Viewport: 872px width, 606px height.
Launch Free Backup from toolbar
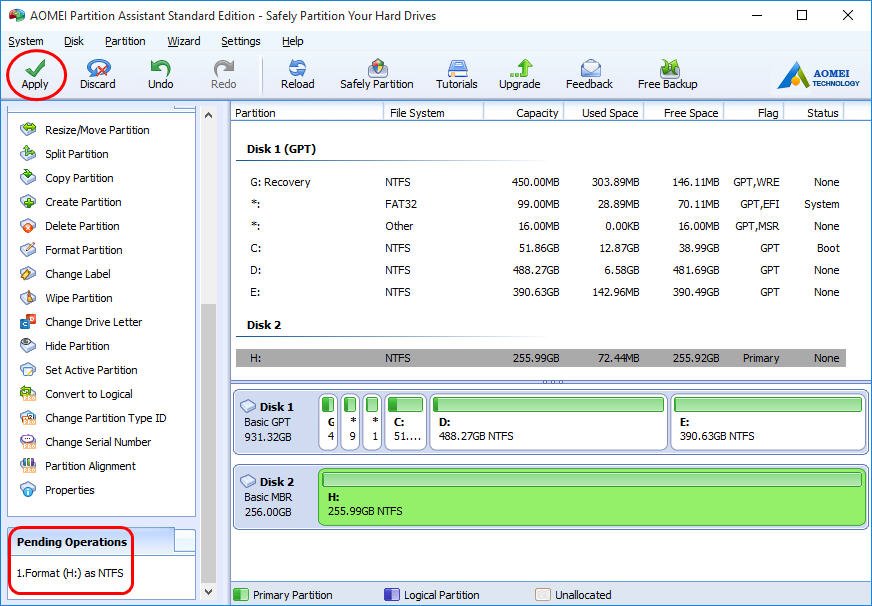tap(667, 74)
